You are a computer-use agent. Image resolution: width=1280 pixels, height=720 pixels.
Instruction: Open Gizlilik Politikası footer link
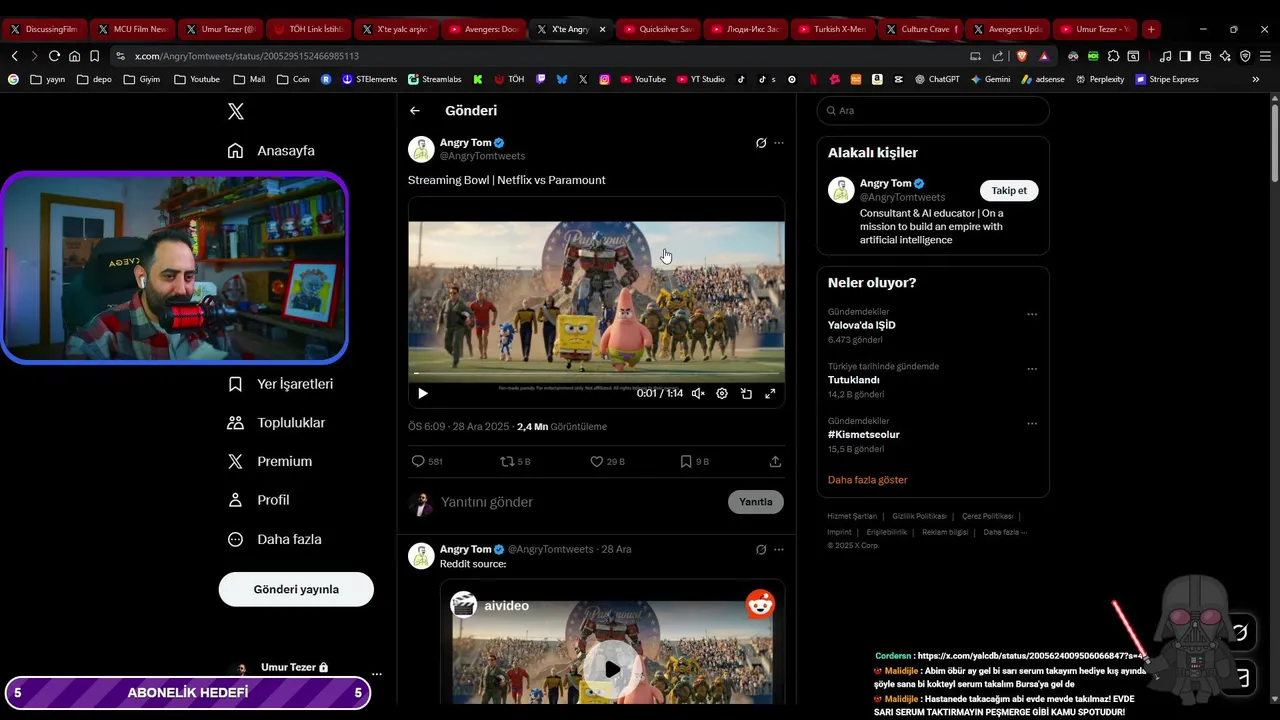pyautogui.click(x=919, y=516)
